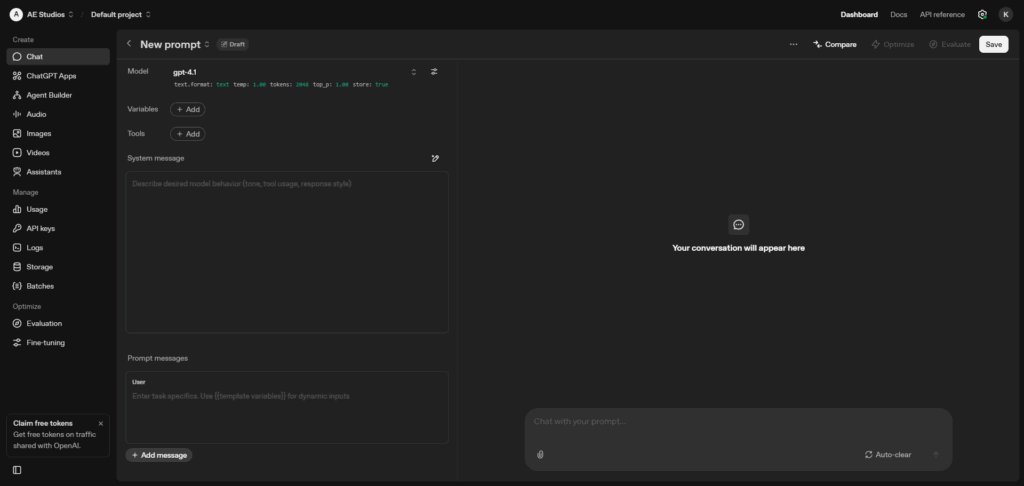Open the user profile avatar K
The height and width of the screenshot is (486, 1024).
point(1006,14)
